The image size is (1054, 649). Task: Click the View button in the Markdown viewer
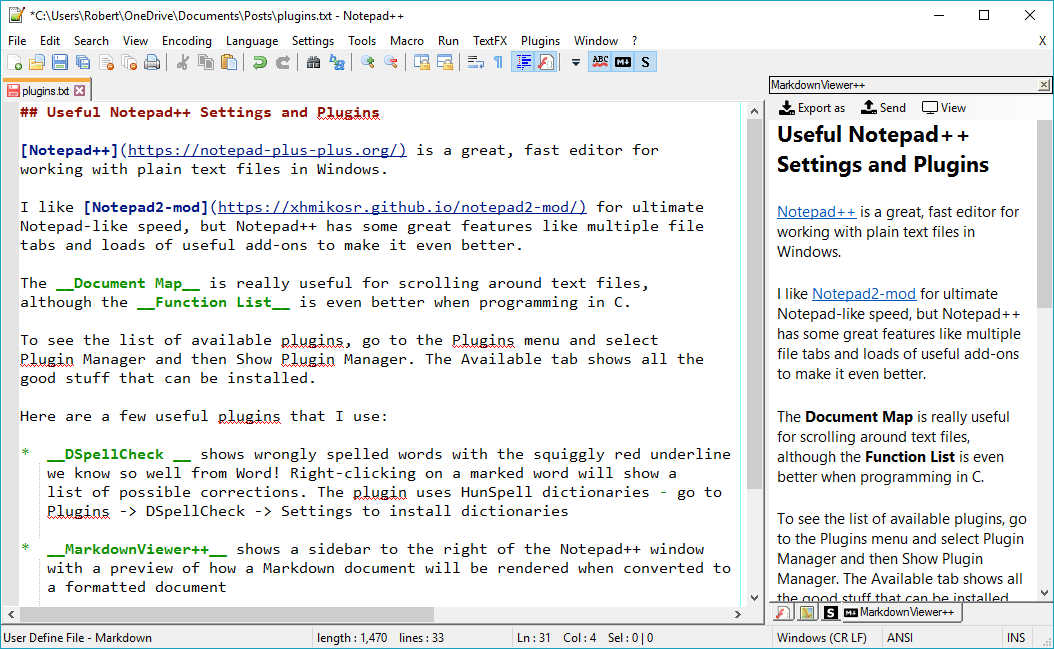tap(944, 108)
